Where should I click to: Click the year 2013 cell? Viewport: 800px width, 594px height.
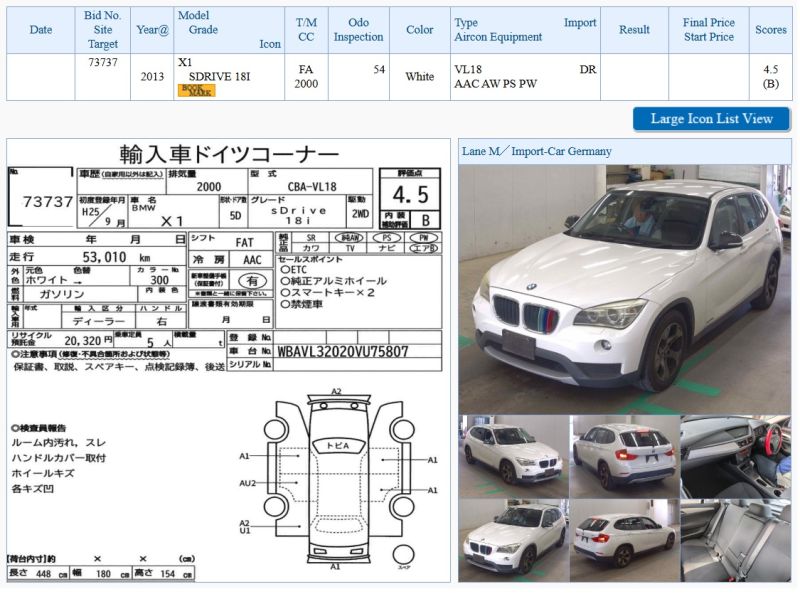click(152, 77)
